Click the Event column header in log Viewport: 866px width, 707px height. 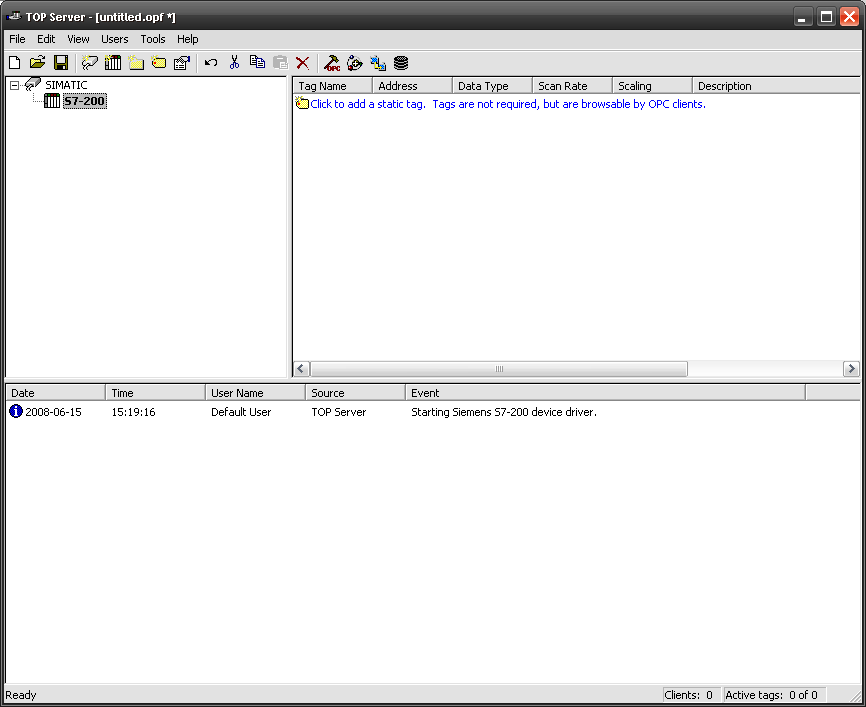coord(604,393)
